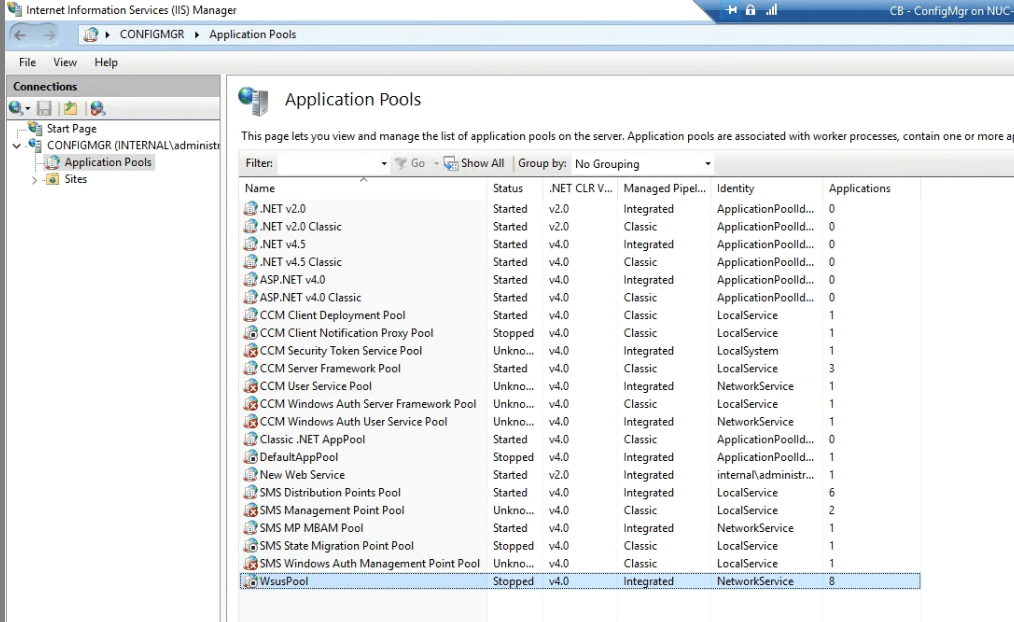Screen dimensions: 1014x622
Task: Click the Up folder icon in Connections
Action: pyautogui.click(x=70, y=108)
